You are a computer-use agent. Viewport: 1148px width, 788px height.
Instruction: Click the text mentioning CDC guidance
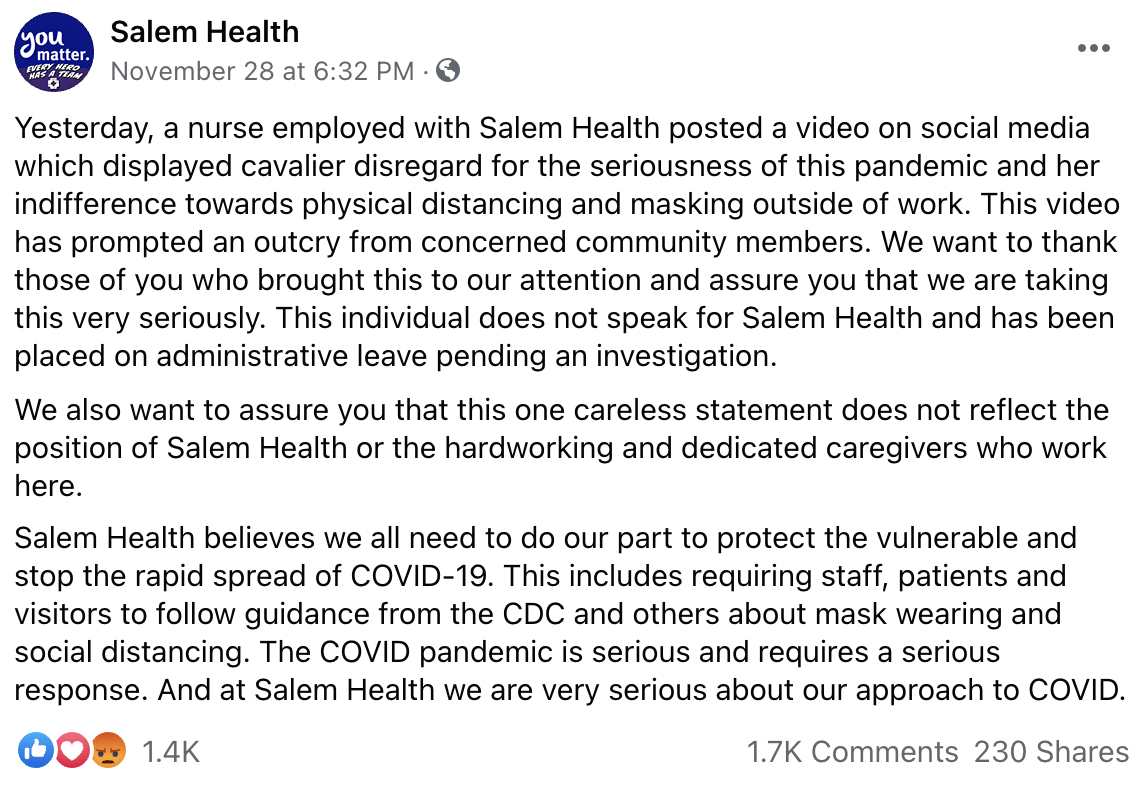(x=538, y=614)
